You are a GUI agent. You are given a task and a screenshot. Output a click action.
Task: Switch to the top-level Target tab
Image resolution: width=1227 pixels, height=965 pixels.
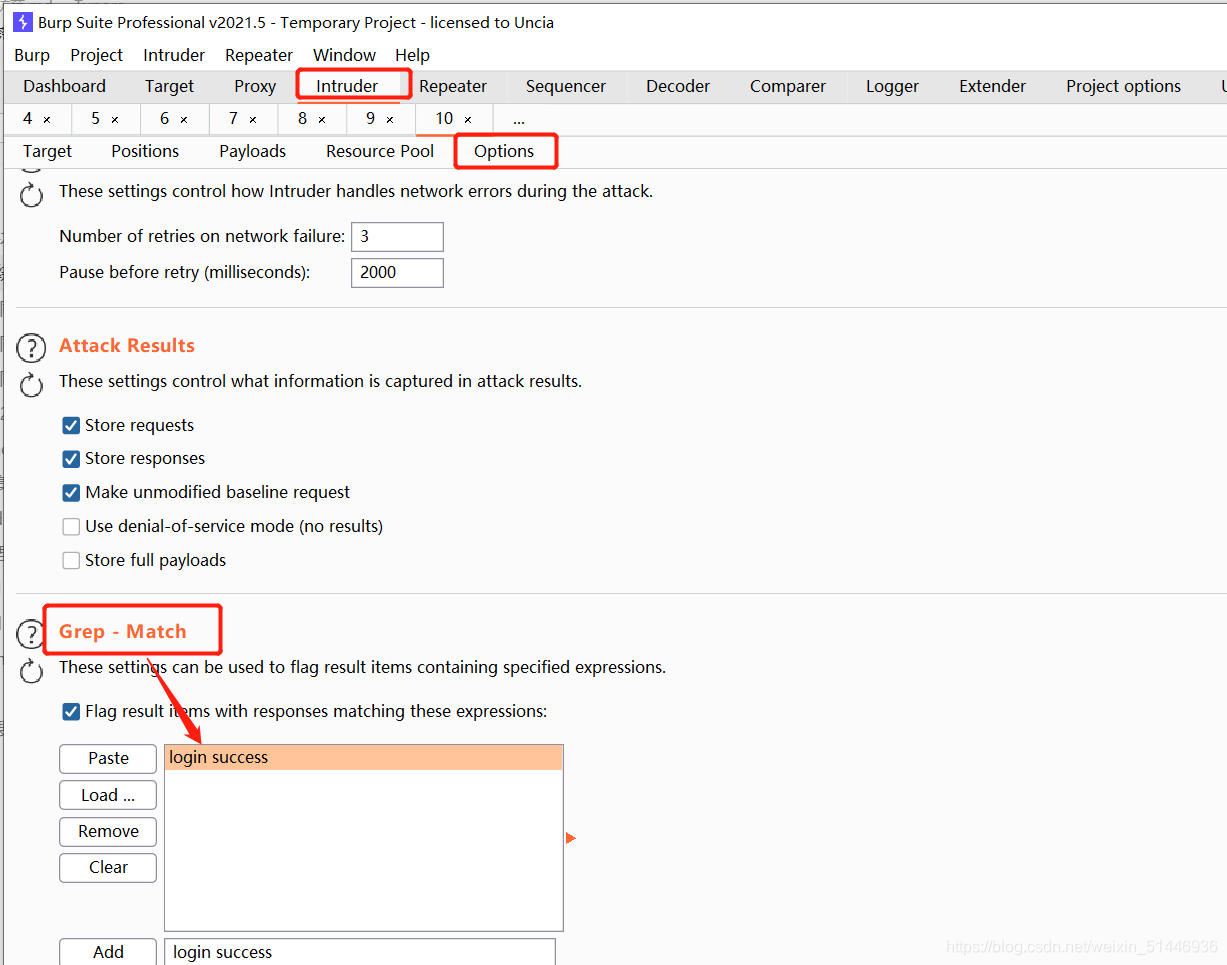pyautogui.click(x=169, y=86)
